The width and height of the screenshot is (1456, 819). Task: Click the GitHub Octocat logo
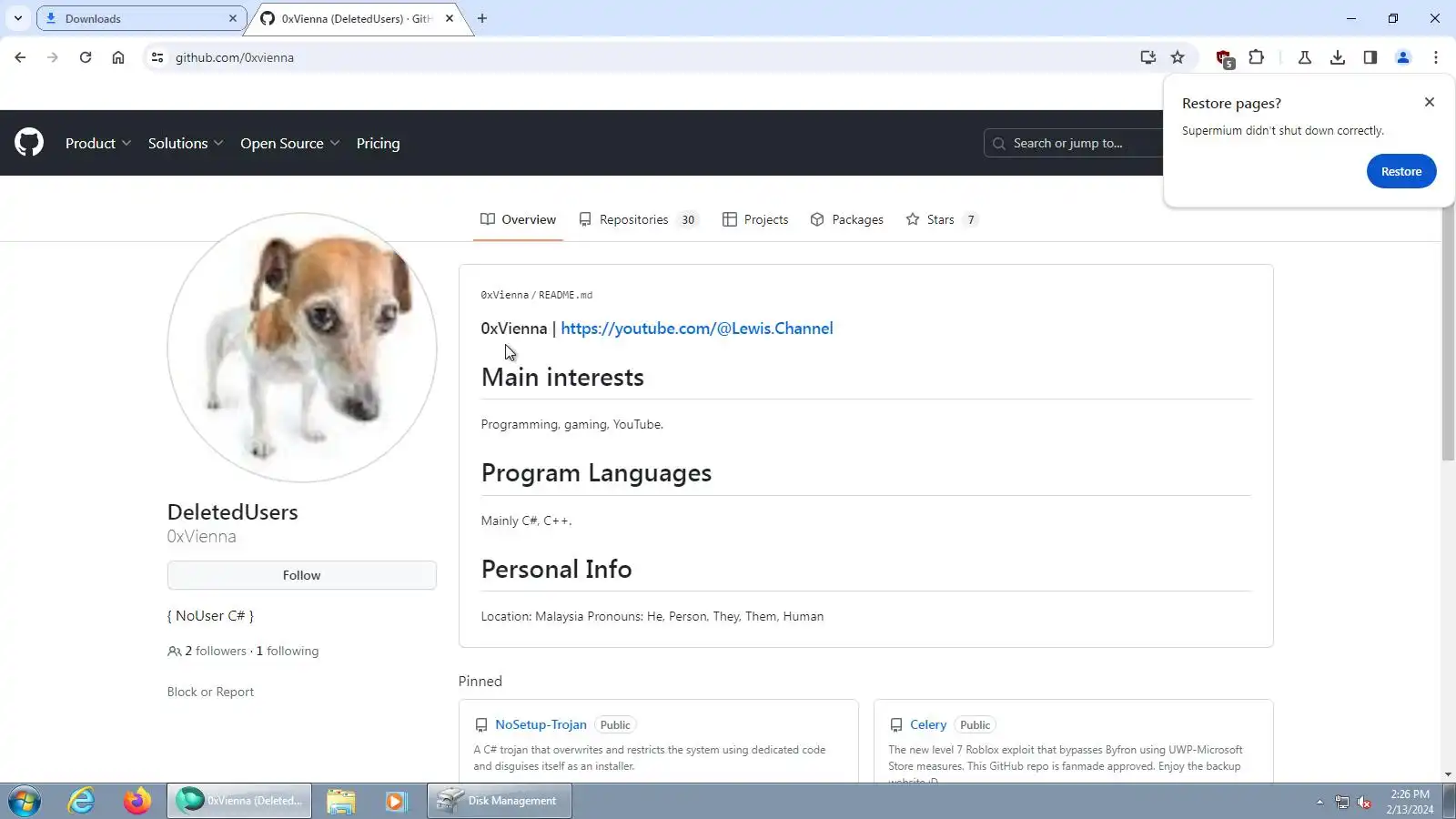(29, 143)
